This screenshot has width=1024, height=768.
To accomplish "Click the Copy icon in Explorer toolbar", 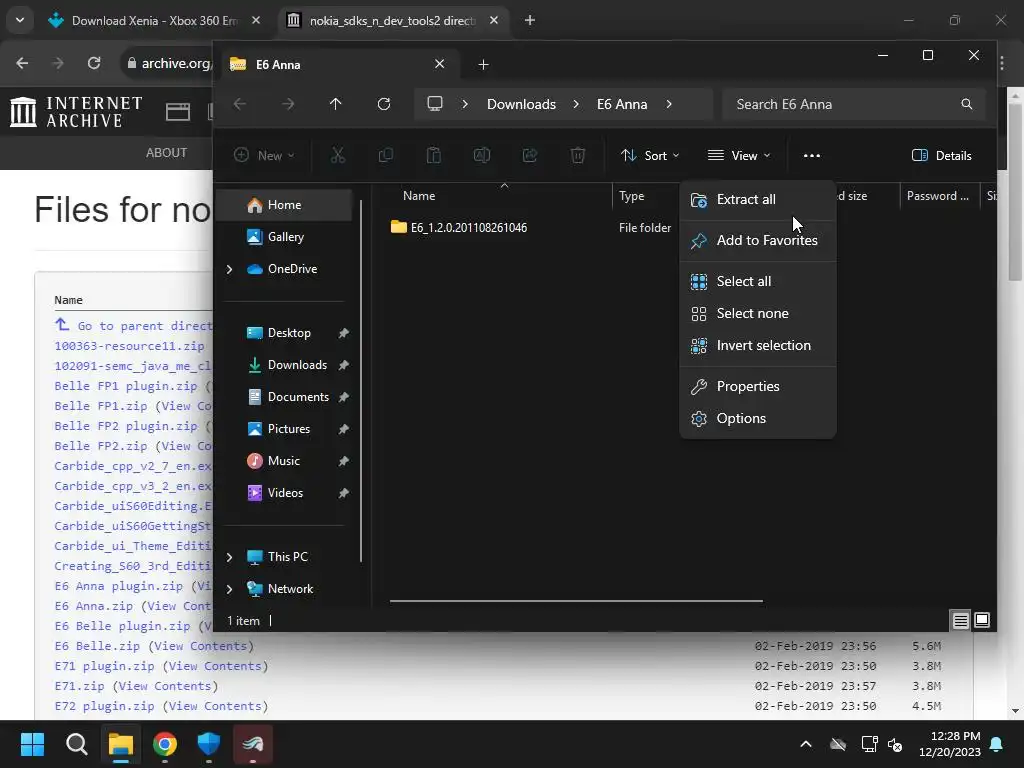I will 386,155.
